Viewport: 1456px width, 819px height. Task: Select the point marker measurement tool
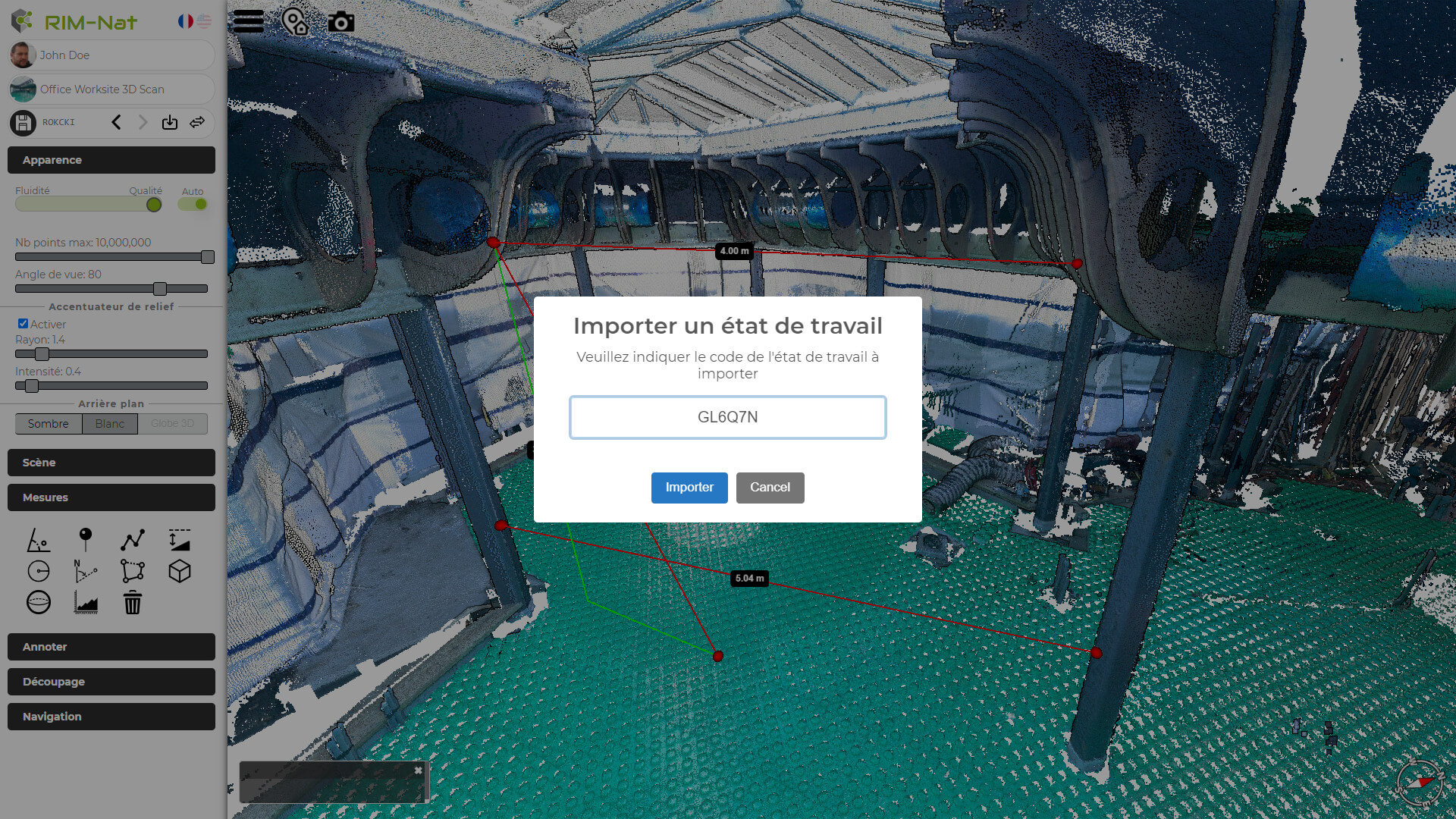[x=86, y=540]
